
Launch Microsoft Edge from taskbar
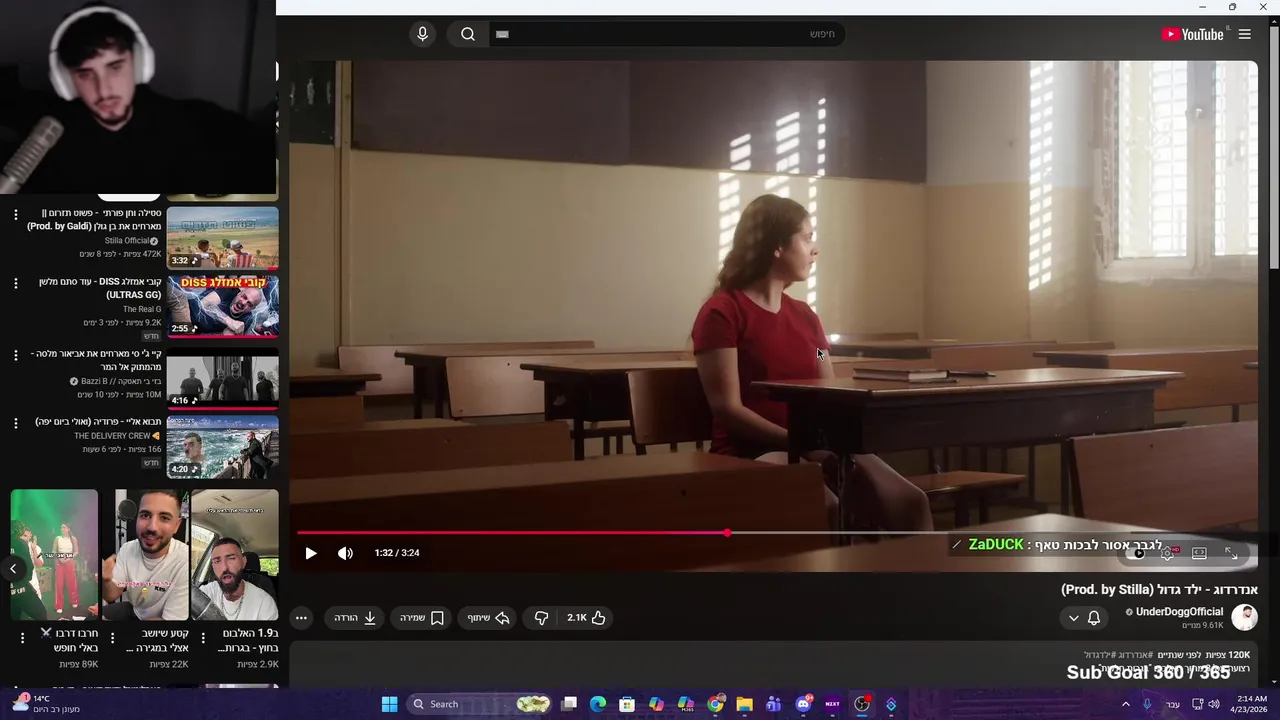coord(598,704)
